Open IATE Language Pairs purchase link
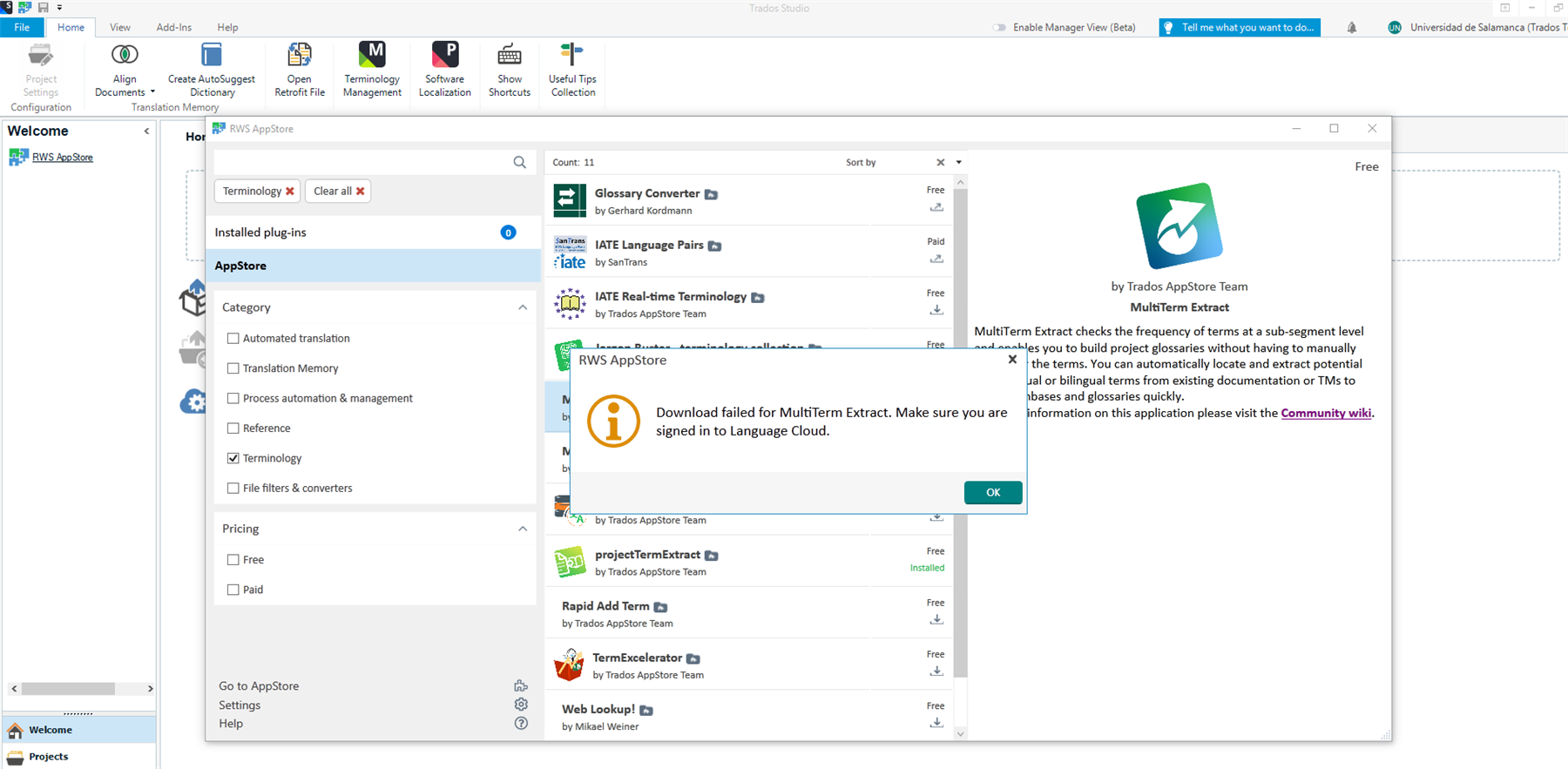This screenshot has width=1568, height=769. click(936, 259)
